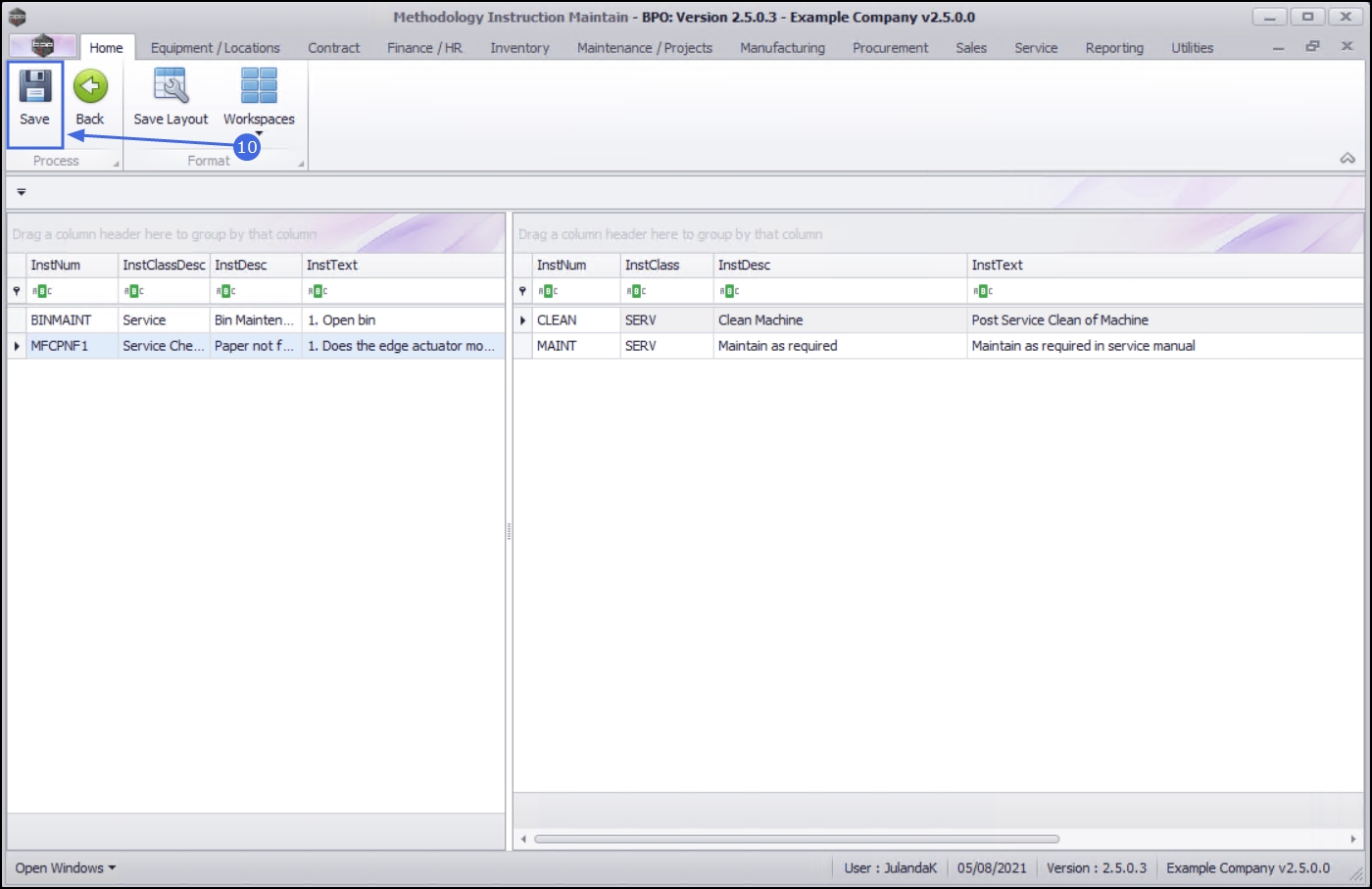
Task: Click the MFCPNF1 row indicator arrow
Action: click(x=17, y=346)
